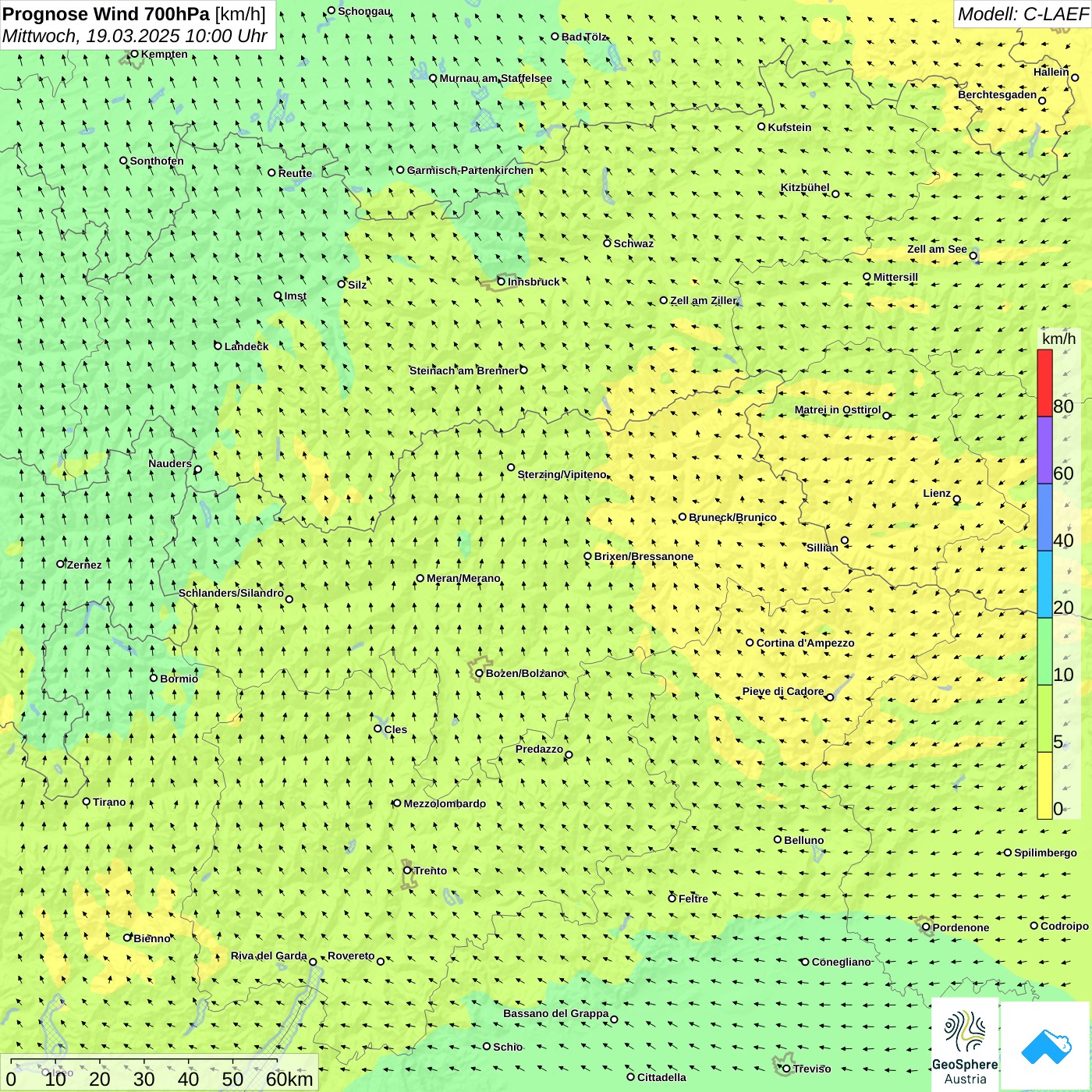Click the 'Rovereto' label
The image size is (1092, 1092).
351,955
